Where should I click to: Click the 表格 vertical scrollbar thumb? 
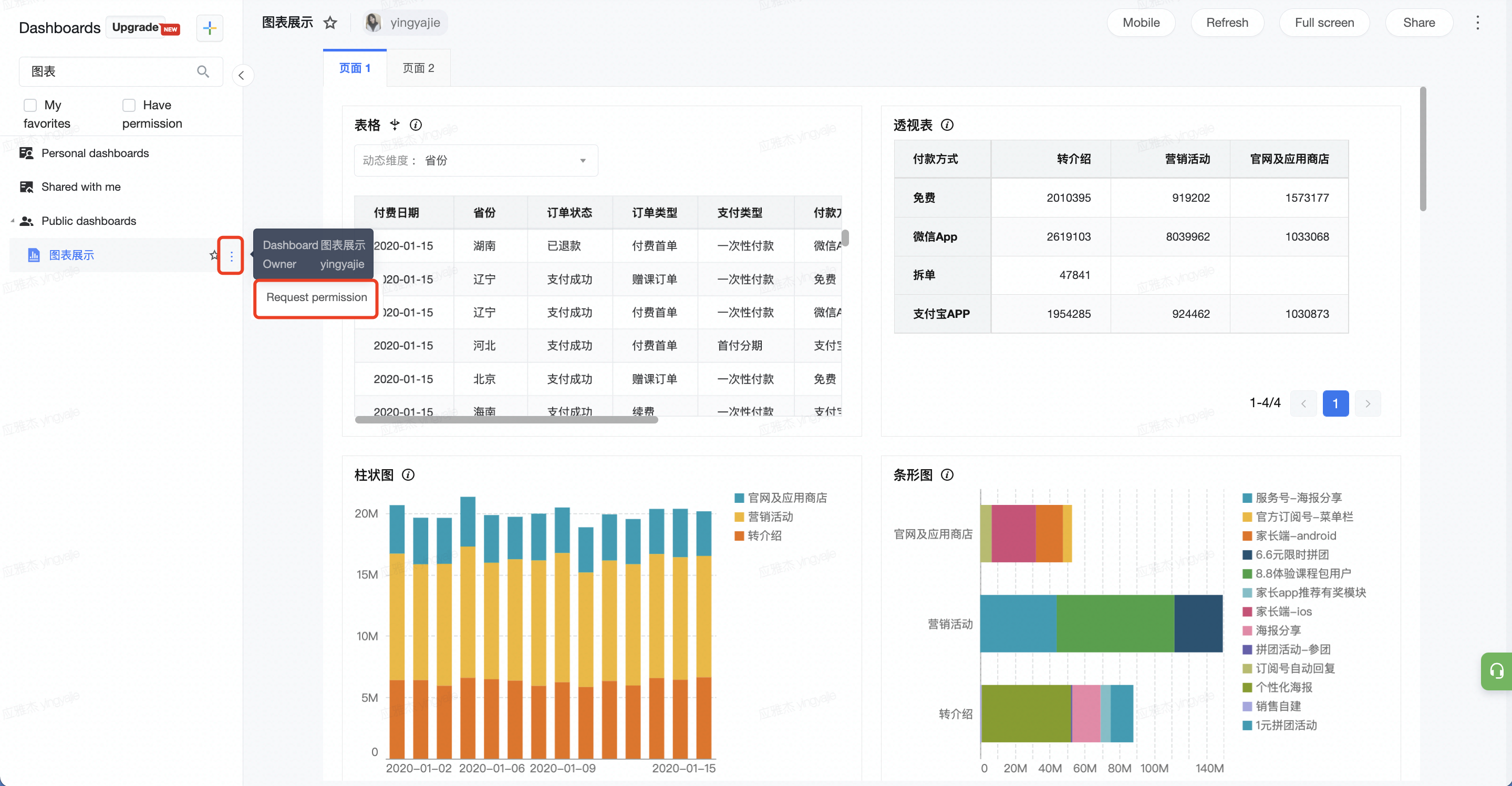pyautogui.click(x=845, y=237)
